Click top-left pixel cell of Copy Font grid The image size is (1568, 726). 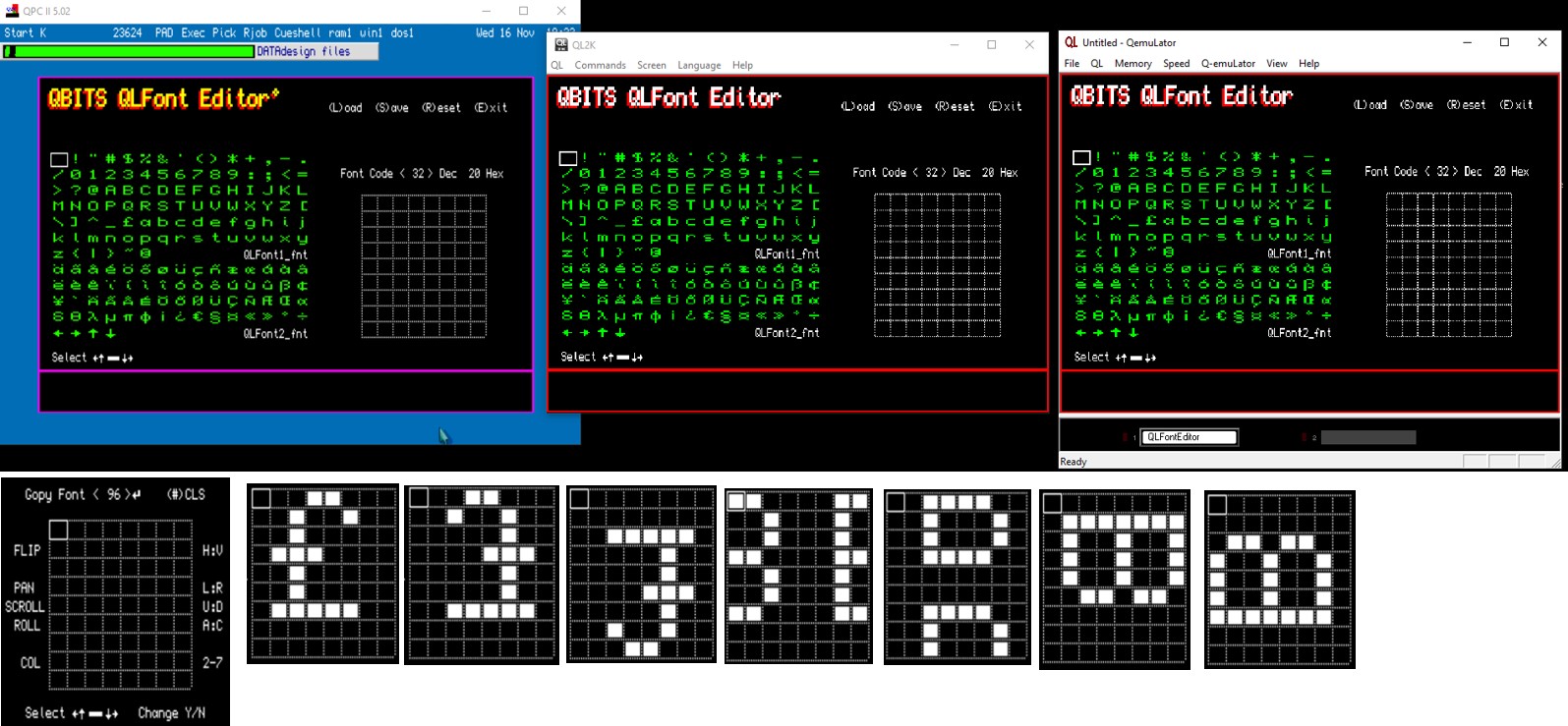click(58, 530)
